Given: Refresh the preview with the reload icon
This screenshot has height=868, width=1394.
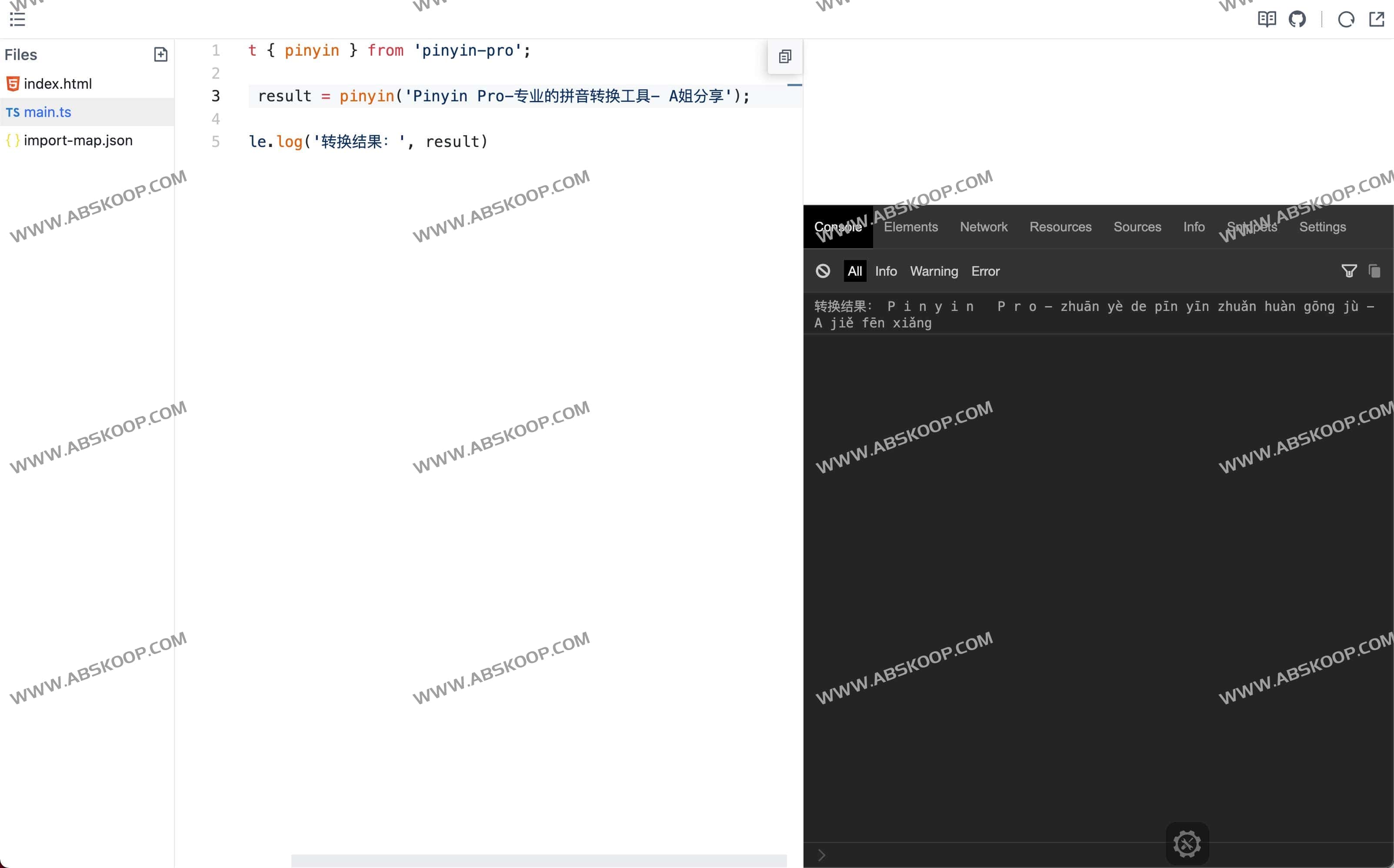Looking at the screenshot, I should (x=1346, y=18).
